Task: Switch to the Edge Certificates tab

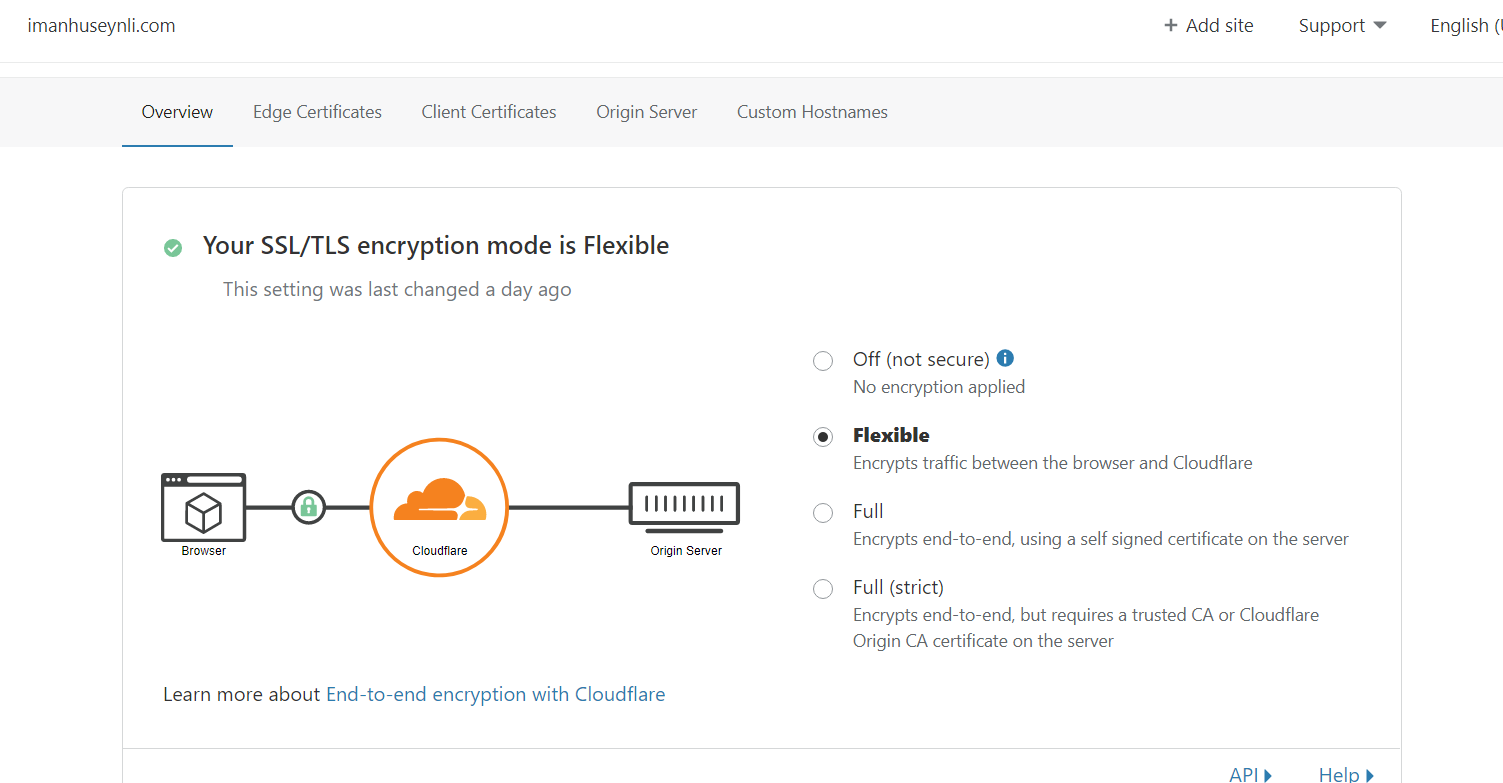Action: [x=317, y=112]
